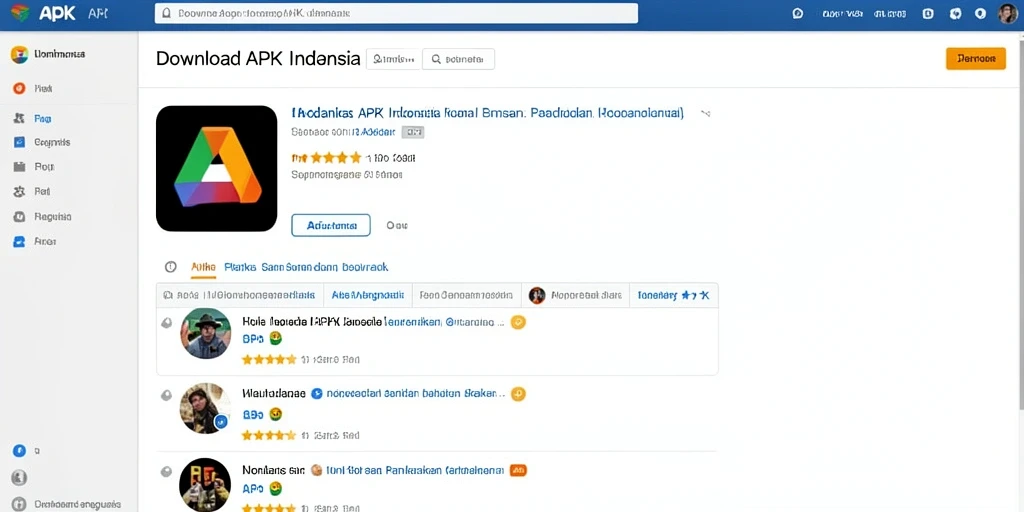The image size is (1024, 512).
Task: Open the third review's blue link text
Action: tap(415, 470)
